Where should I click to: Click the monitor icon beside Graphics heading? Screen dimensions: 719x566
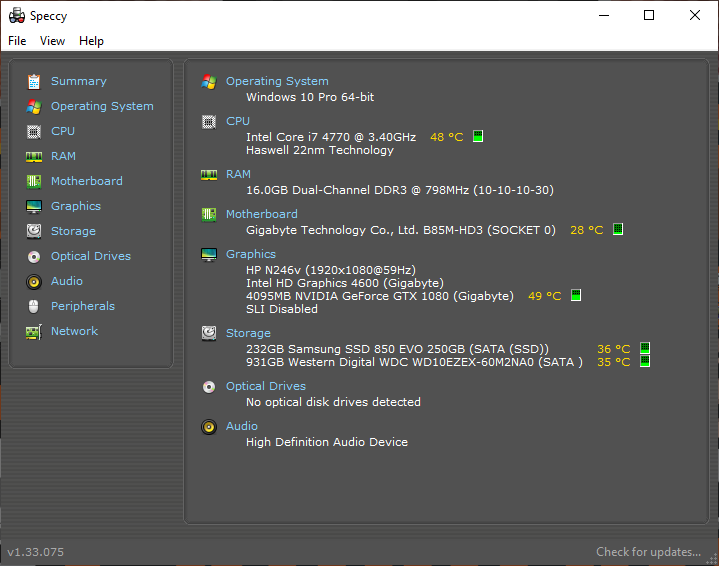point(209,255)
